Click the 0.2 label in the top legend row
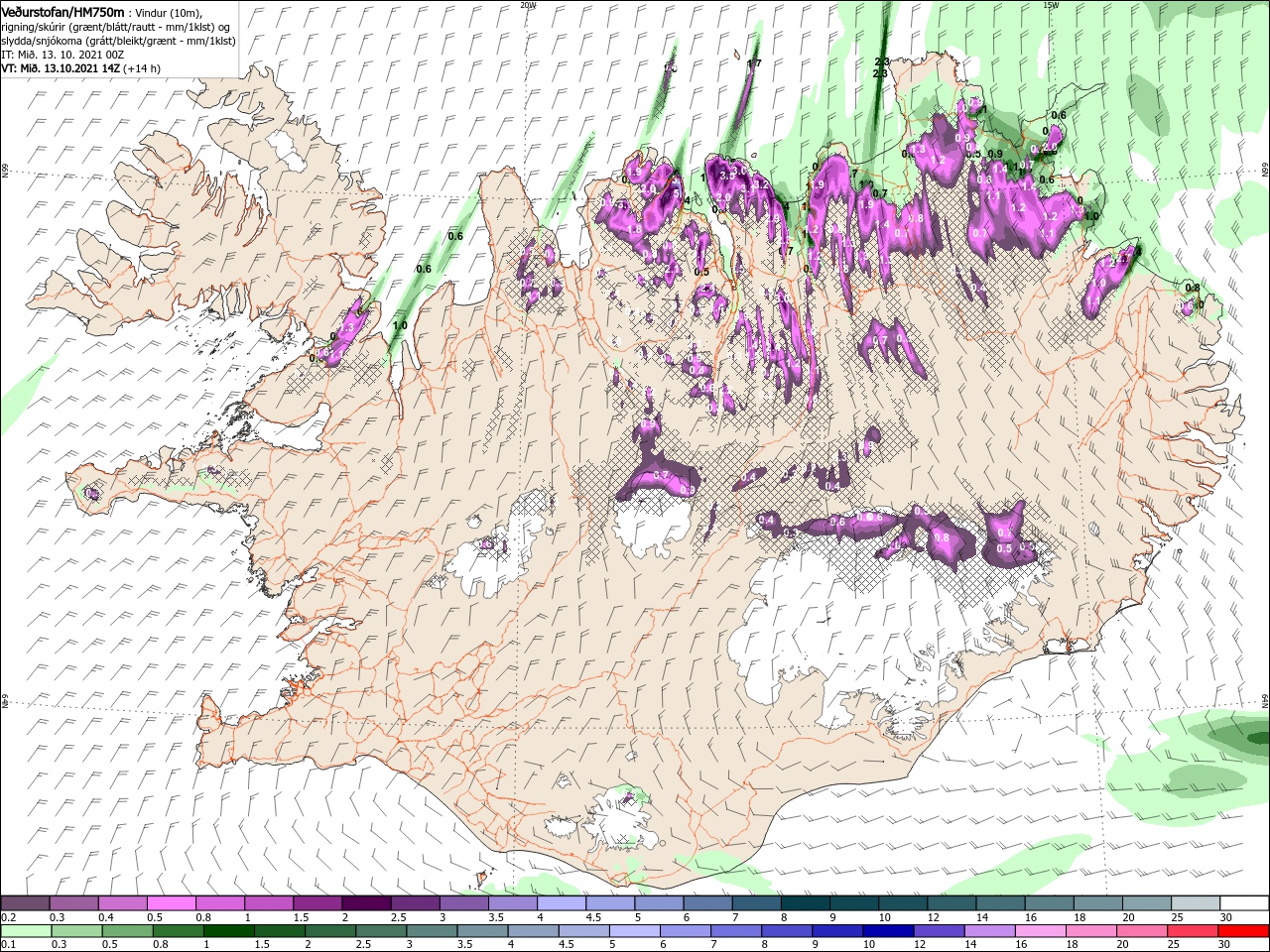The height and width of the screenshot is (952, 1270). tap(8, 917)
